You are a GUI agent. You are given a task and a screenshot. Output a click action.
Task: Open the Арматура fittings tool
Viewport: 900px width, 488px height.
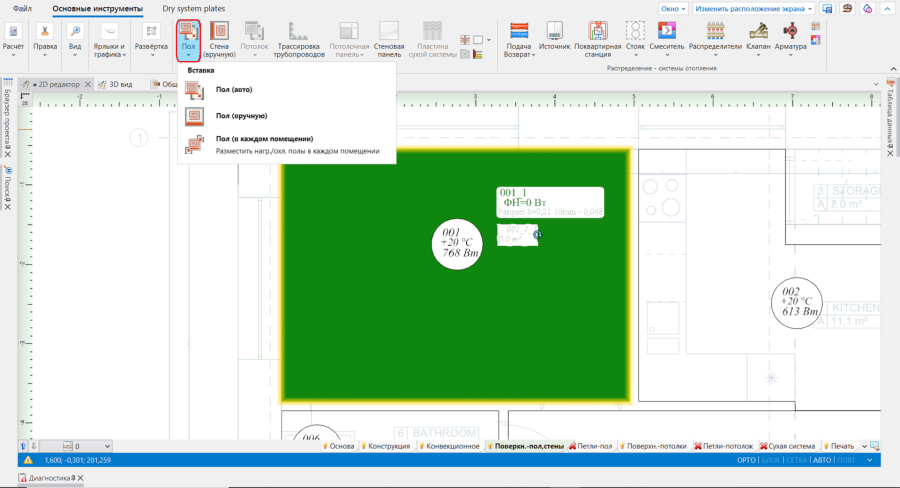(790, 40)
